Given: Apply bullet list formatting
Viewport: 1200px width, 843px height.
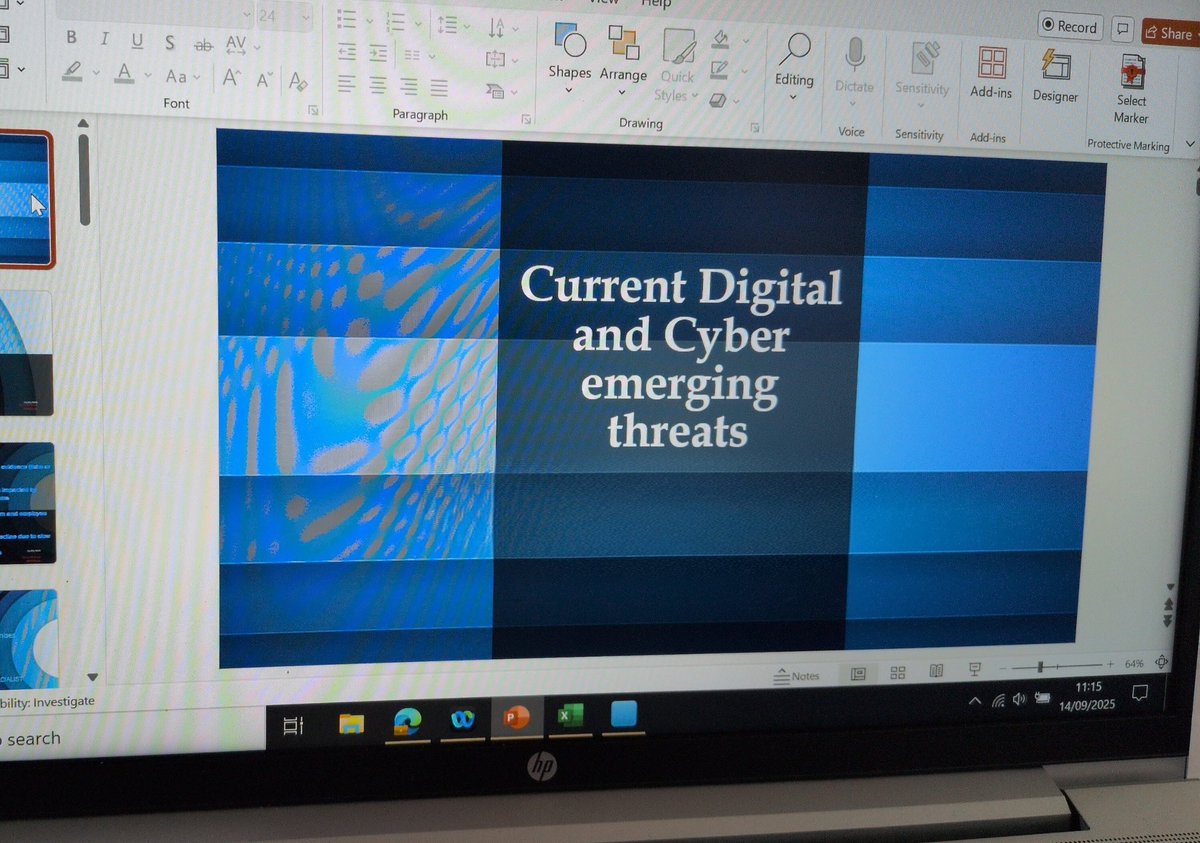Looking at the screenshot, I should (x=347, y=18).
